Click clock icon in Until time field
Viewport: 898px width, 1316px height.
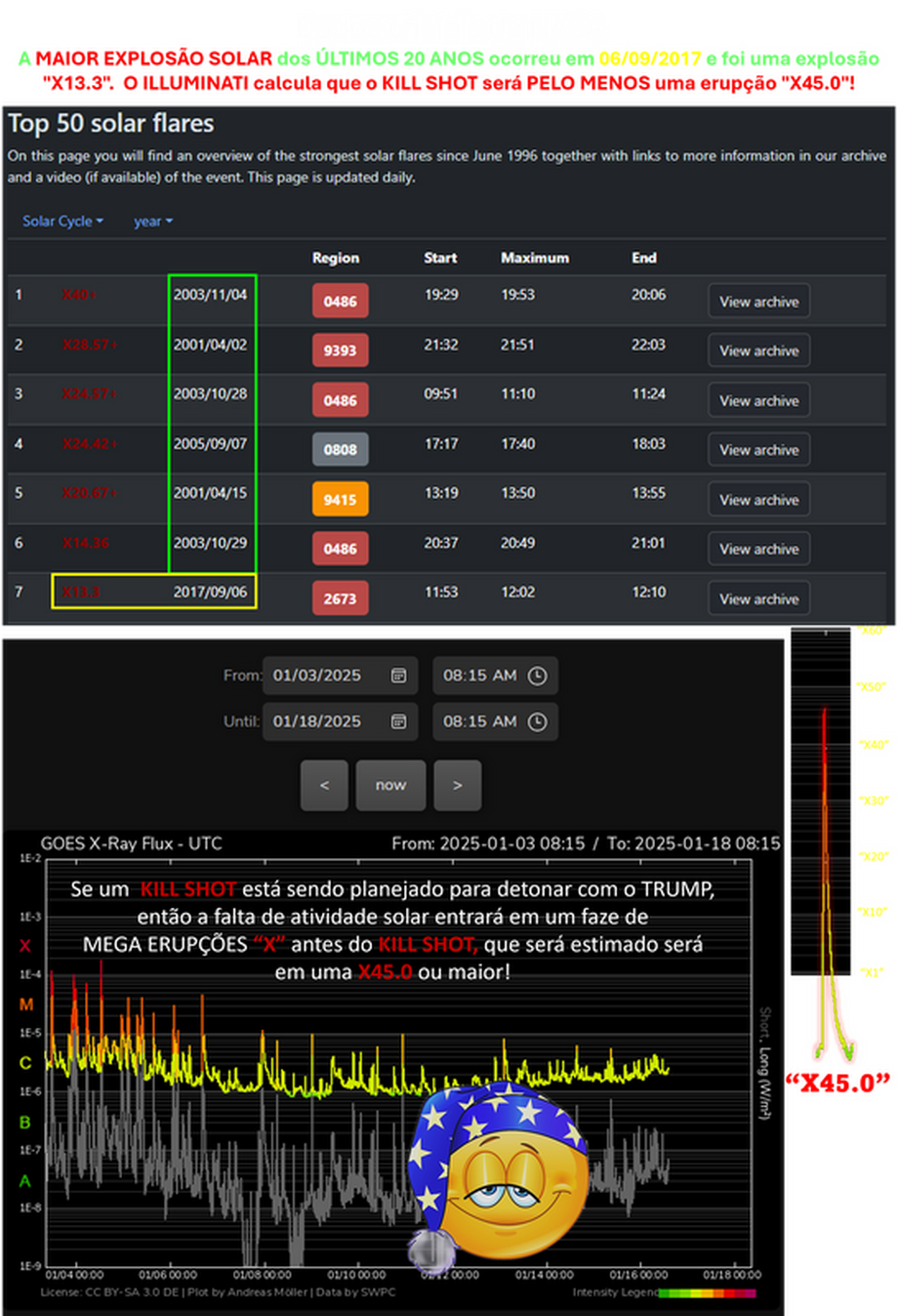(x=537, y=721)
